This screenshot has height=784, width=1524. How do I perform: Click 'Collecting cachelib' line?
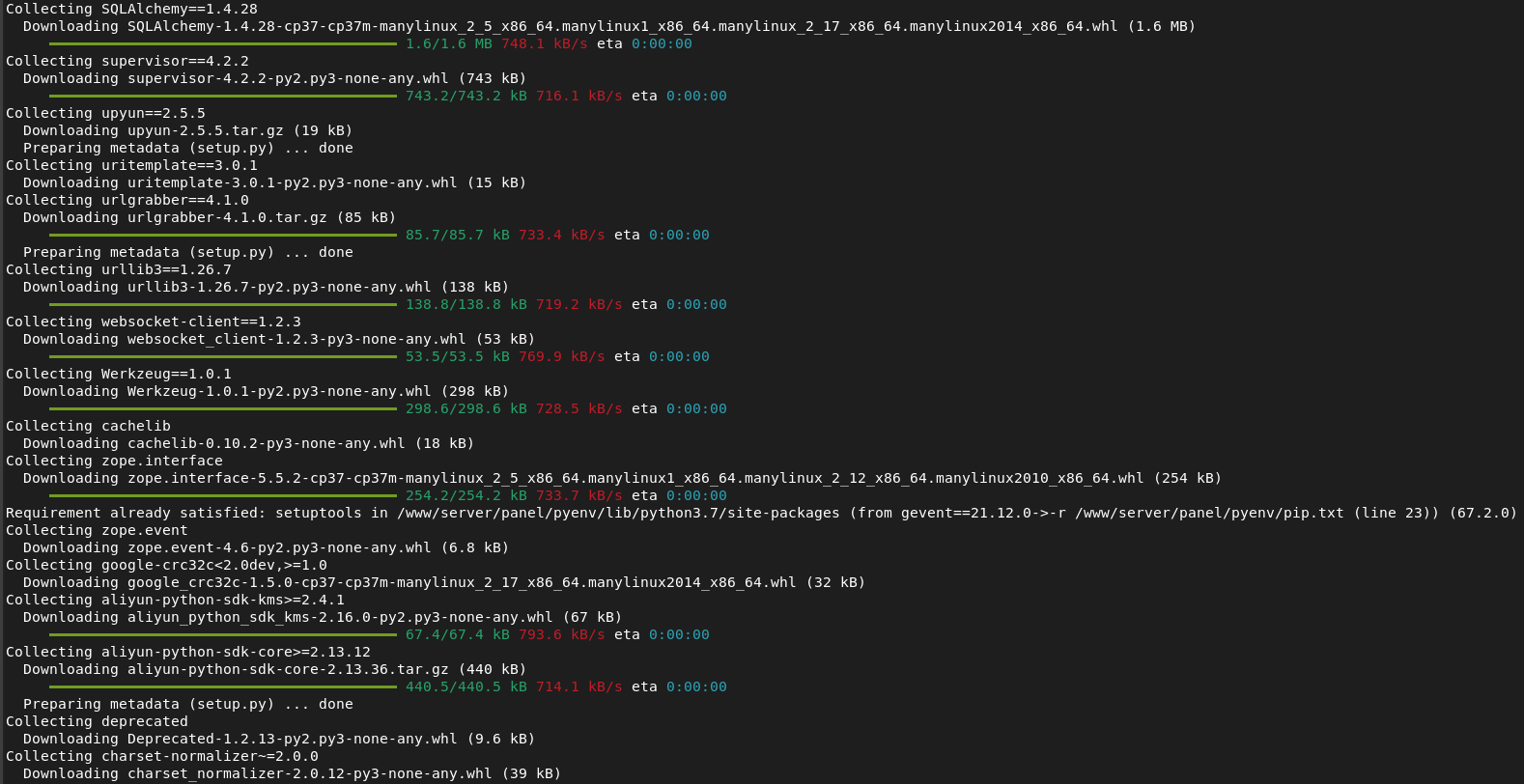coord(88,426)
